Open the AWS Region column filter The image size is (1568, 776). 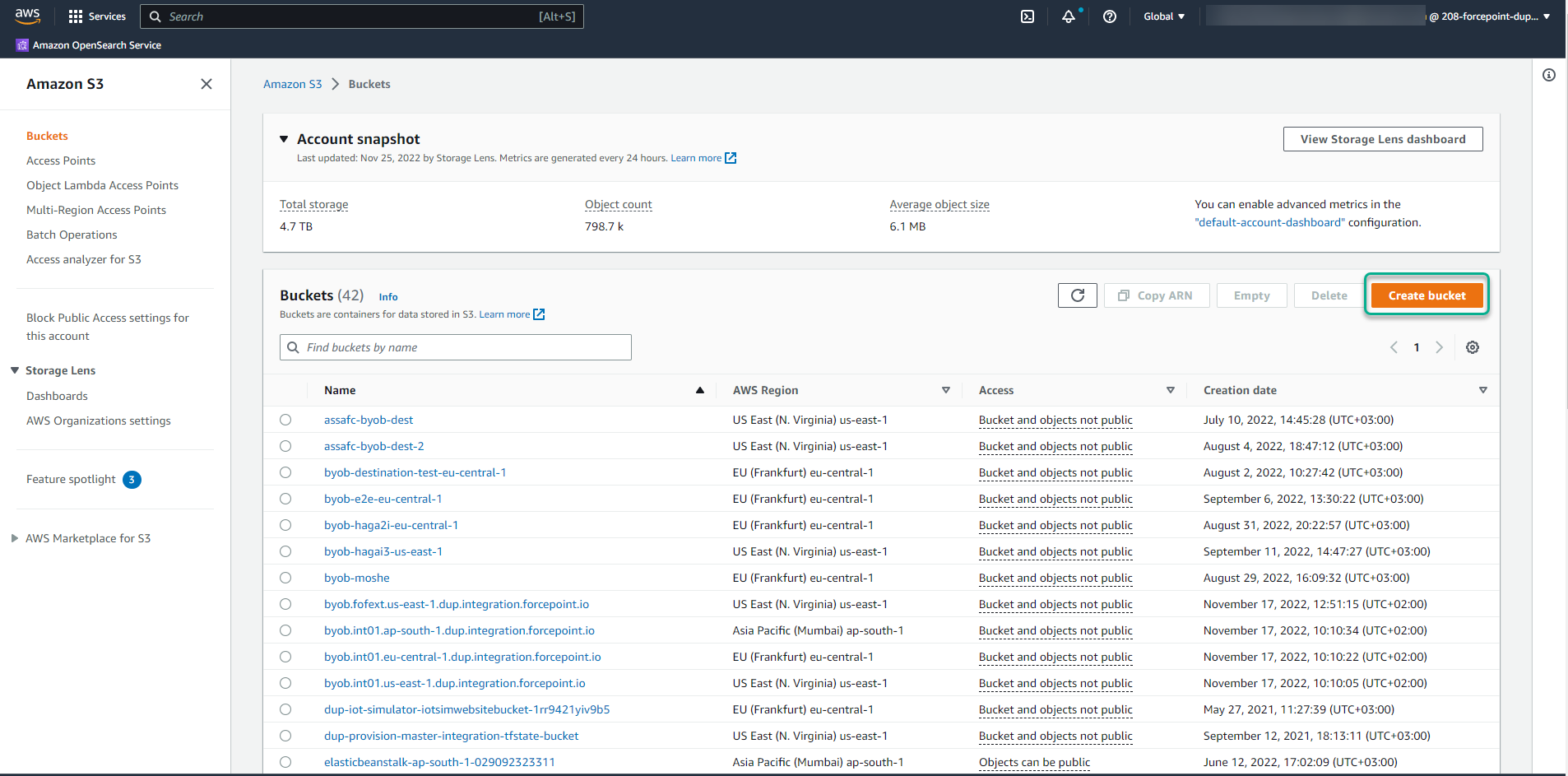(x=945, y=389)
